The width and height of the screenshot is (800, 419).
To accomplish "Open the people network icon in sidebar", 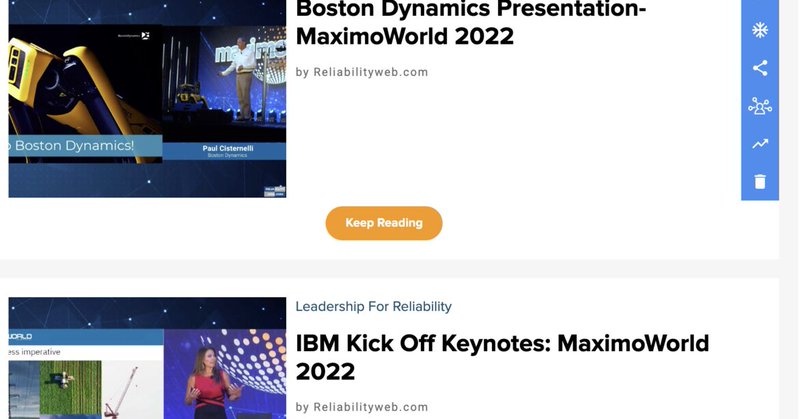I will pos(760,106).
